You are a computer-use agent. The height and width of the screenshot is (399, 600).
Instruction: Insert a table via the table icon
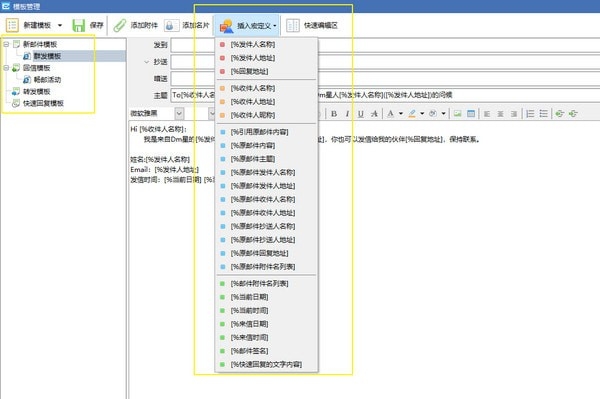(471, 114)
